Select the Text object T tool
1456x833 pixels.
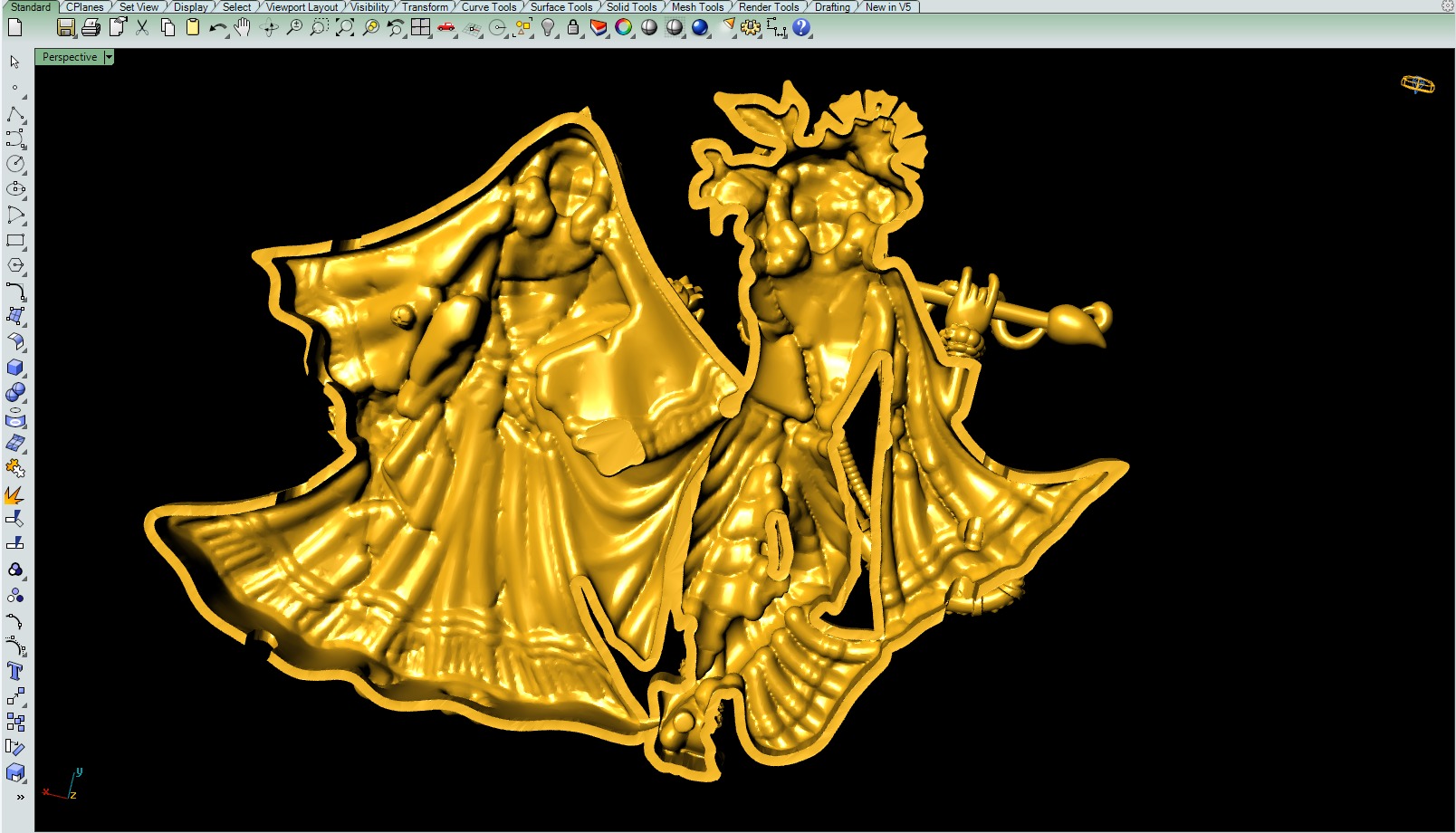click(x=15, y=671)
